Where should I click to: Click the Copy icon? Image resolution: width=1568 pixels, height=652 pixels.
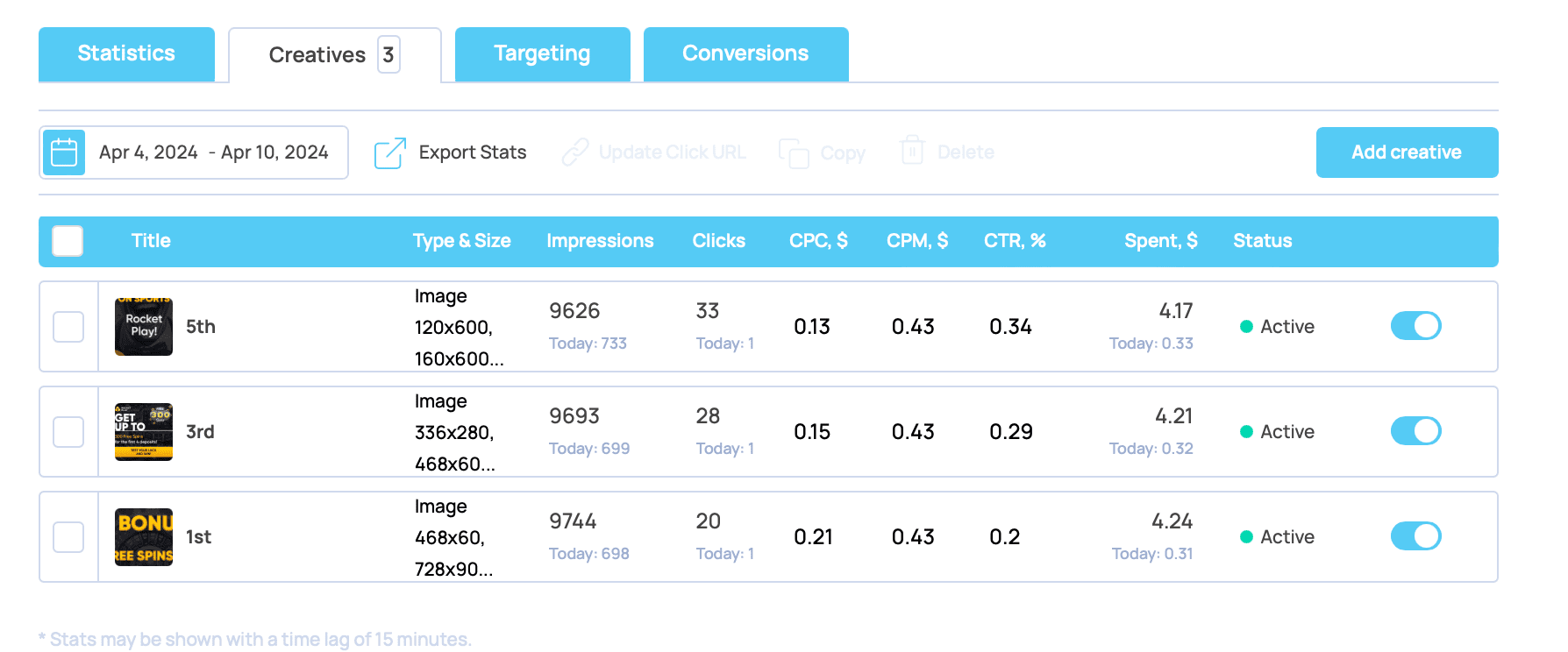[x=794, y=152]
